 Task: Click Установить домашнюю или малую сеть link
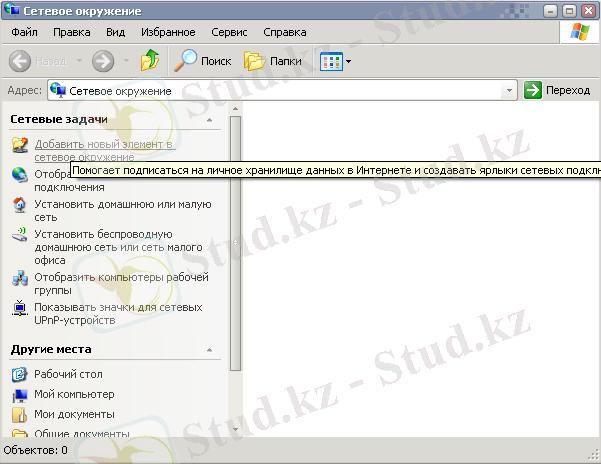point(123,211)
